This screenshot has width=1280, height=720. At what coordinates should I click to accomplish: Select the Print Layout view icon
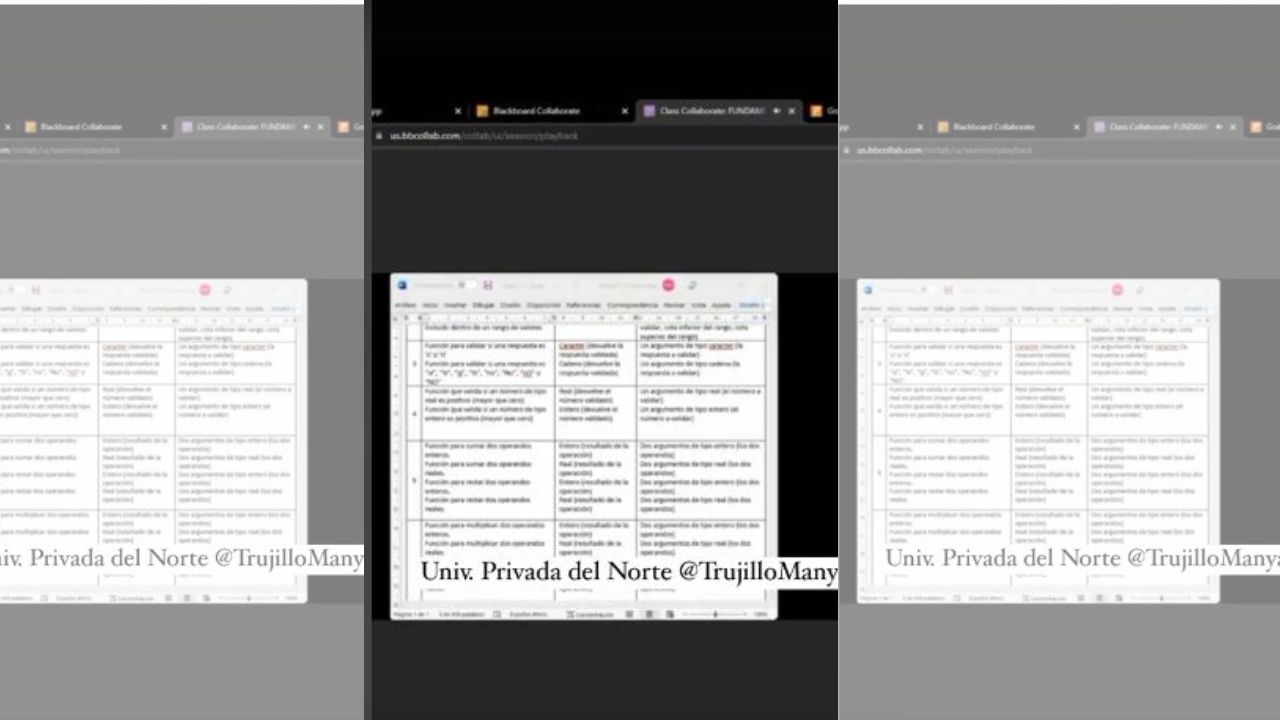[649, 614]
